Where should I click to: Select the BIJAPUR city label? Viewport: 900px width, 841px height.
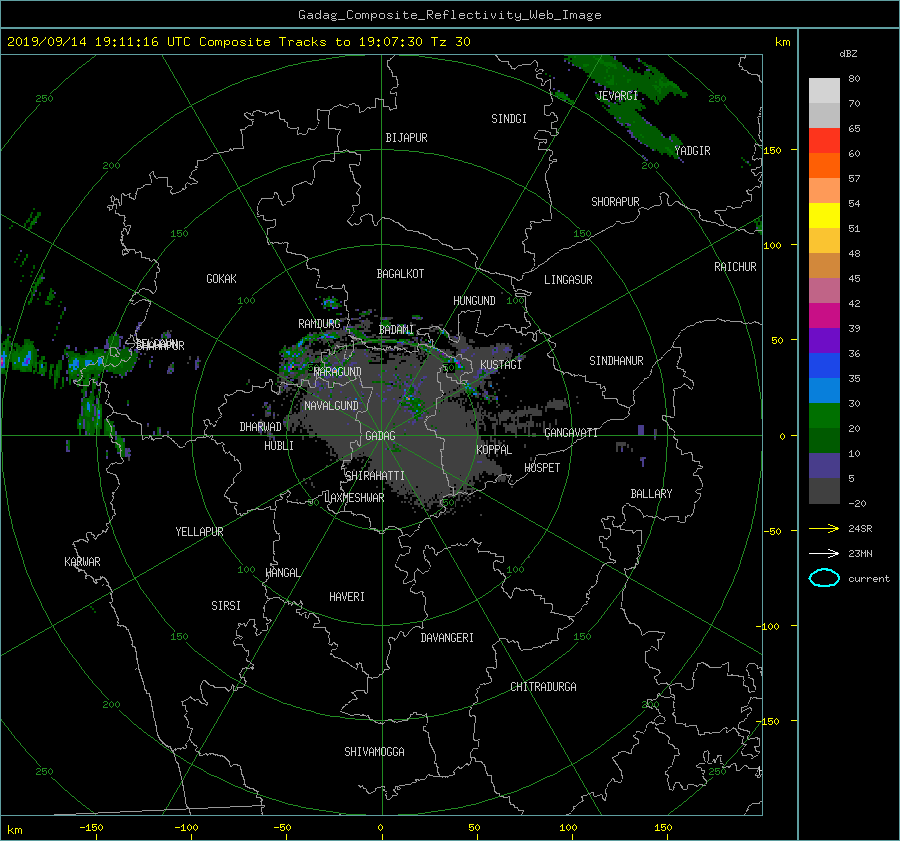click(406, 138)
